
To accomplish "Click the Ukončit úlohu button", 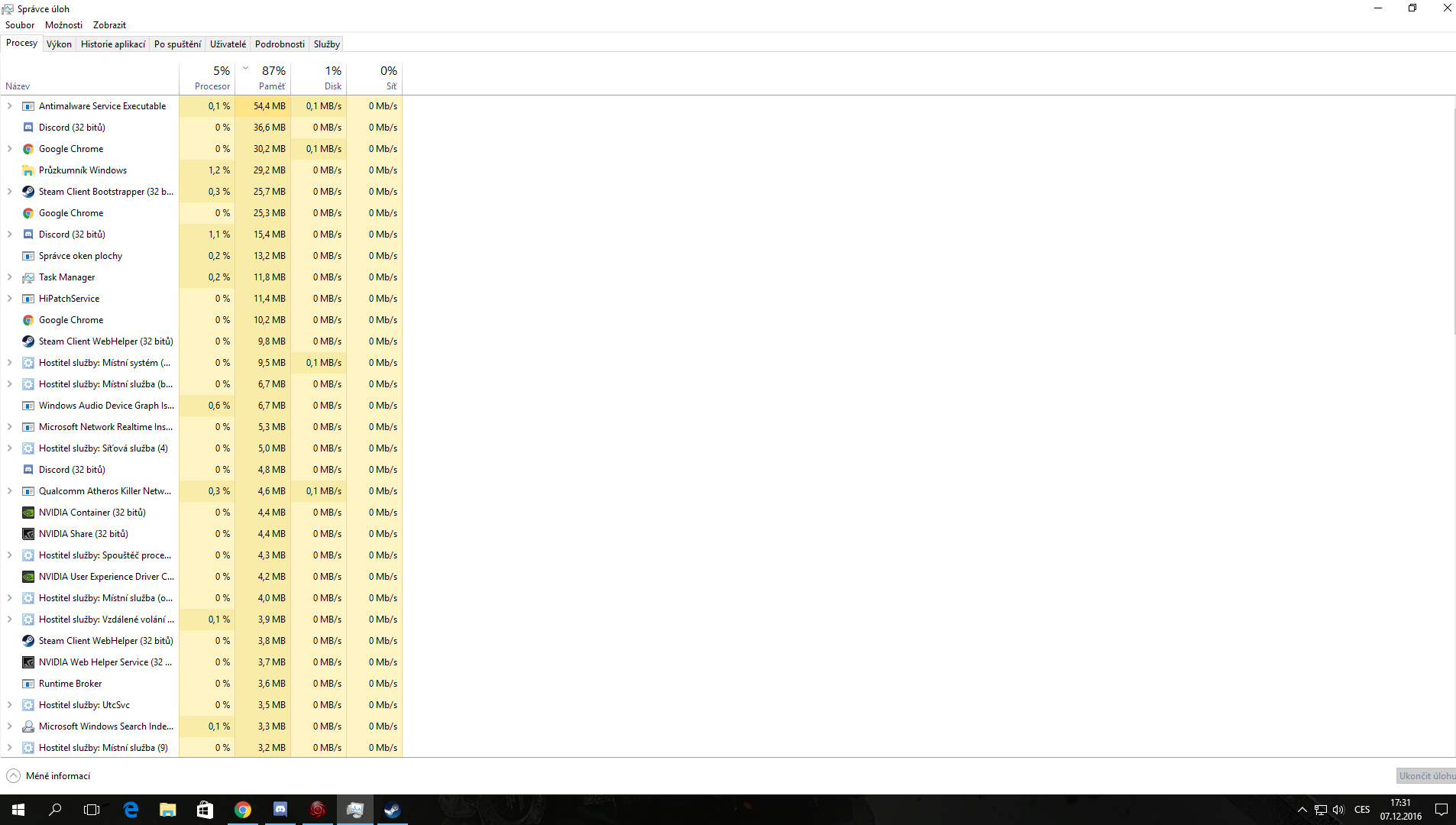I will tap(1426, 776).
